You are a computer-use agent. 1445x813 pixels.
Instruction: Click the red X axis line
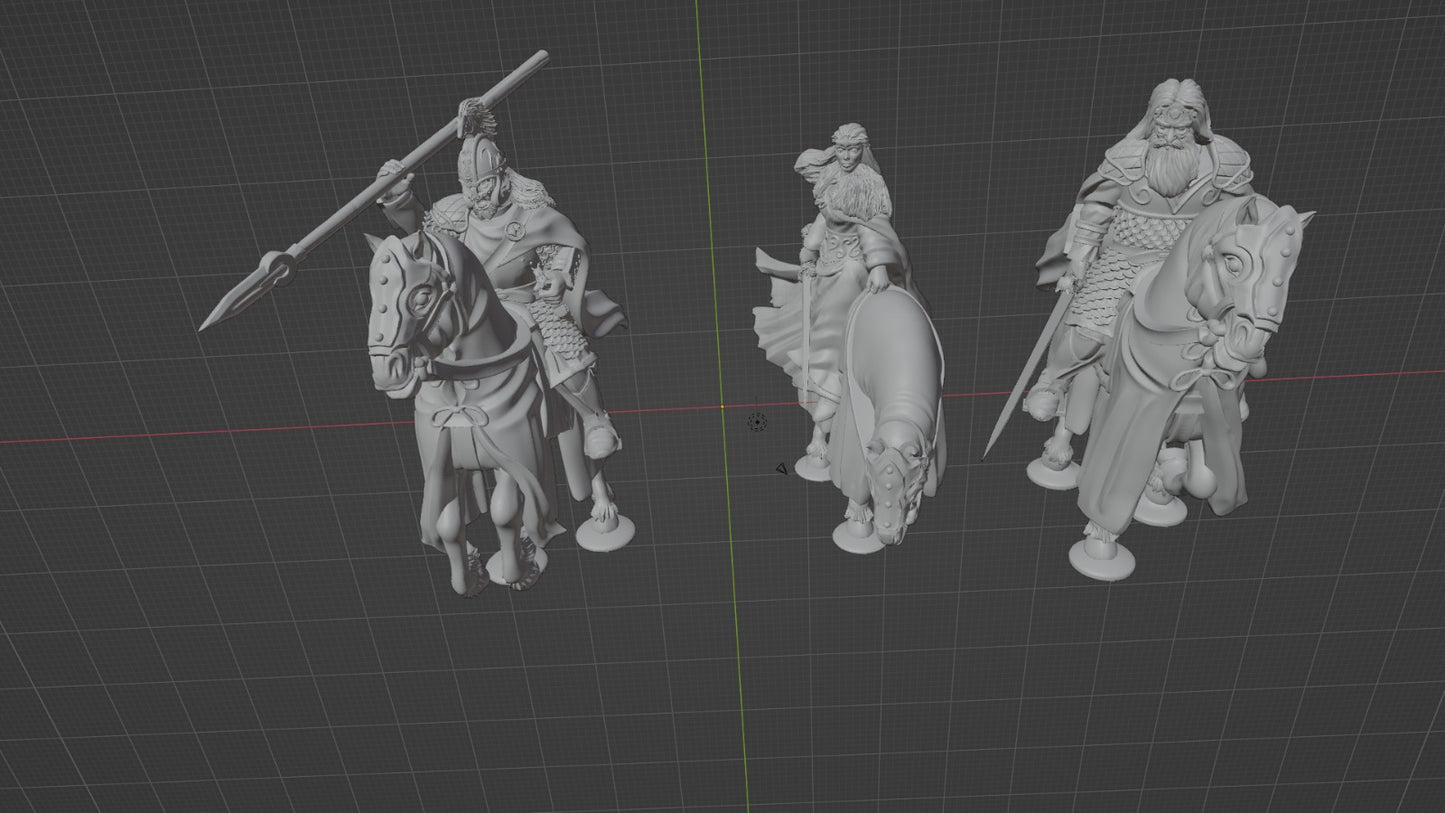[x=200, y=433]
